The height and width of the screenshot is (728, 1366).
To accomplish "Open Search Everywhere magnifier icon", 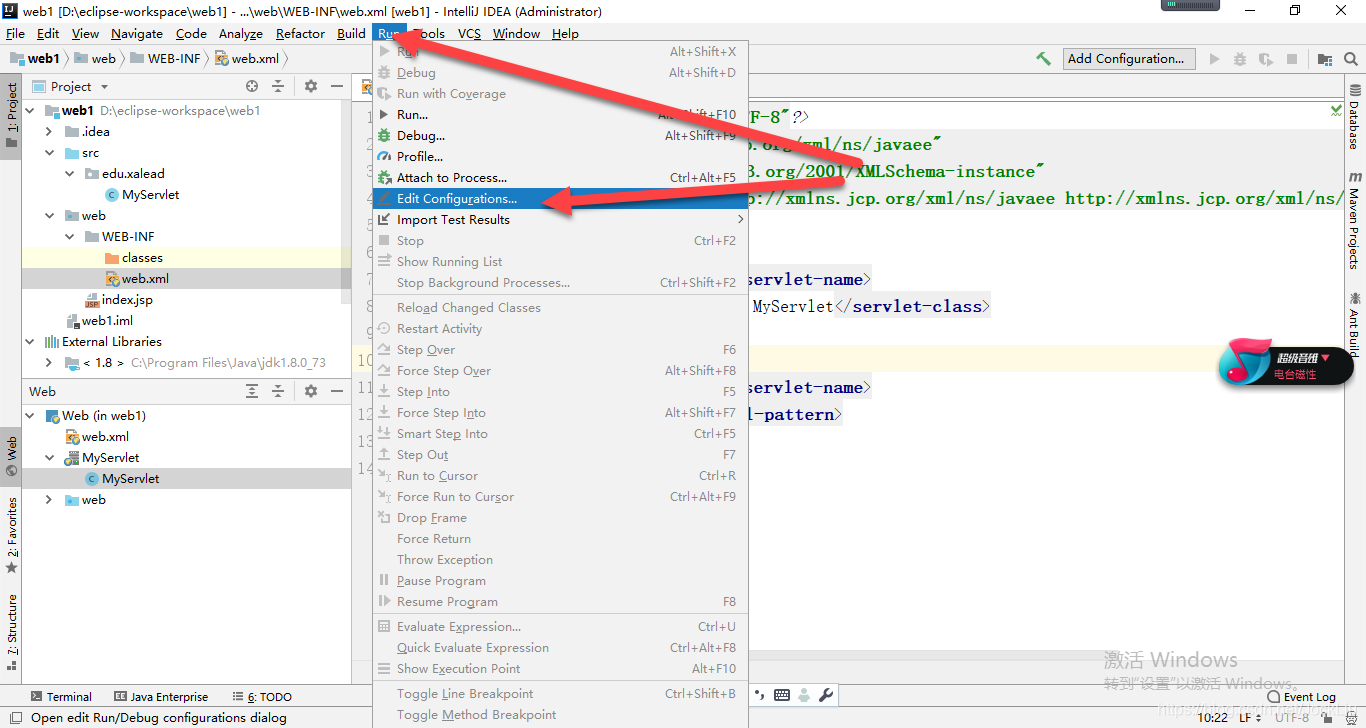I will click(x=1351, y=59).
